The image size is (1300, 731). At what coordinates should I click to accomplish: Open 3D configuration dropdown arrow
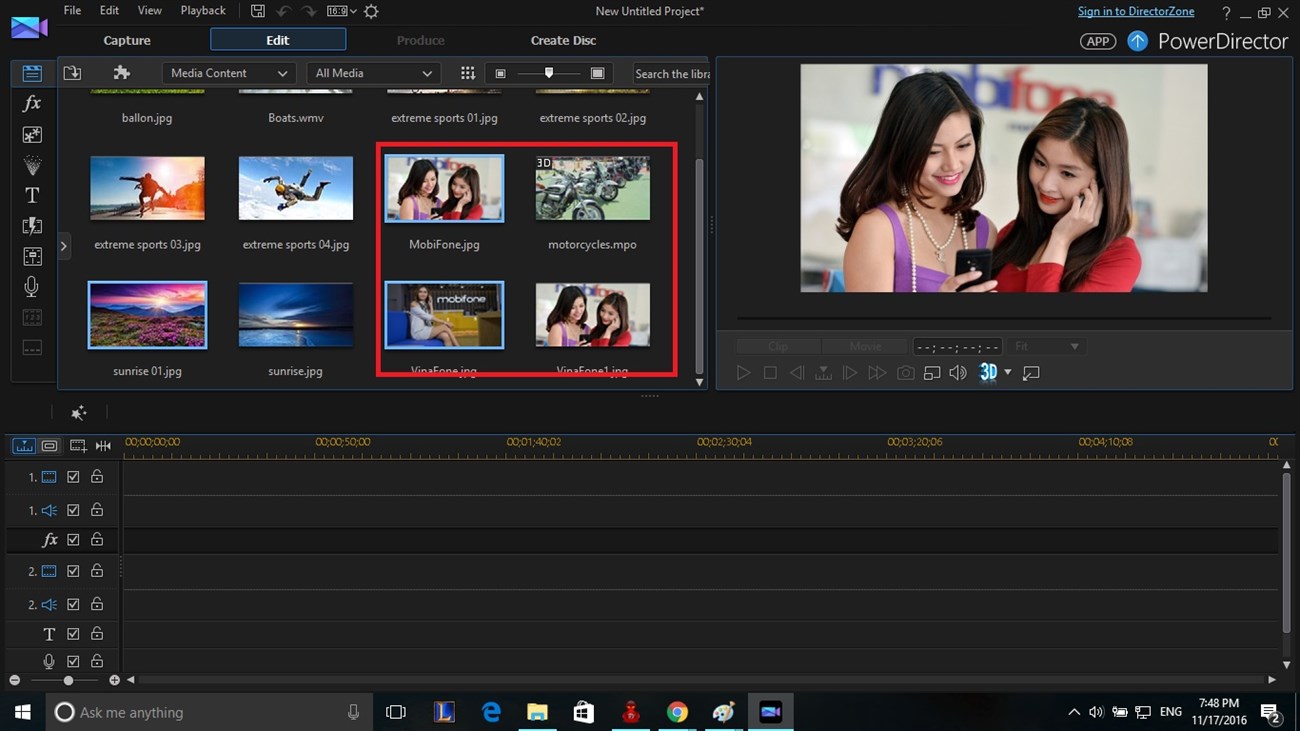(x=1008, y=373)
